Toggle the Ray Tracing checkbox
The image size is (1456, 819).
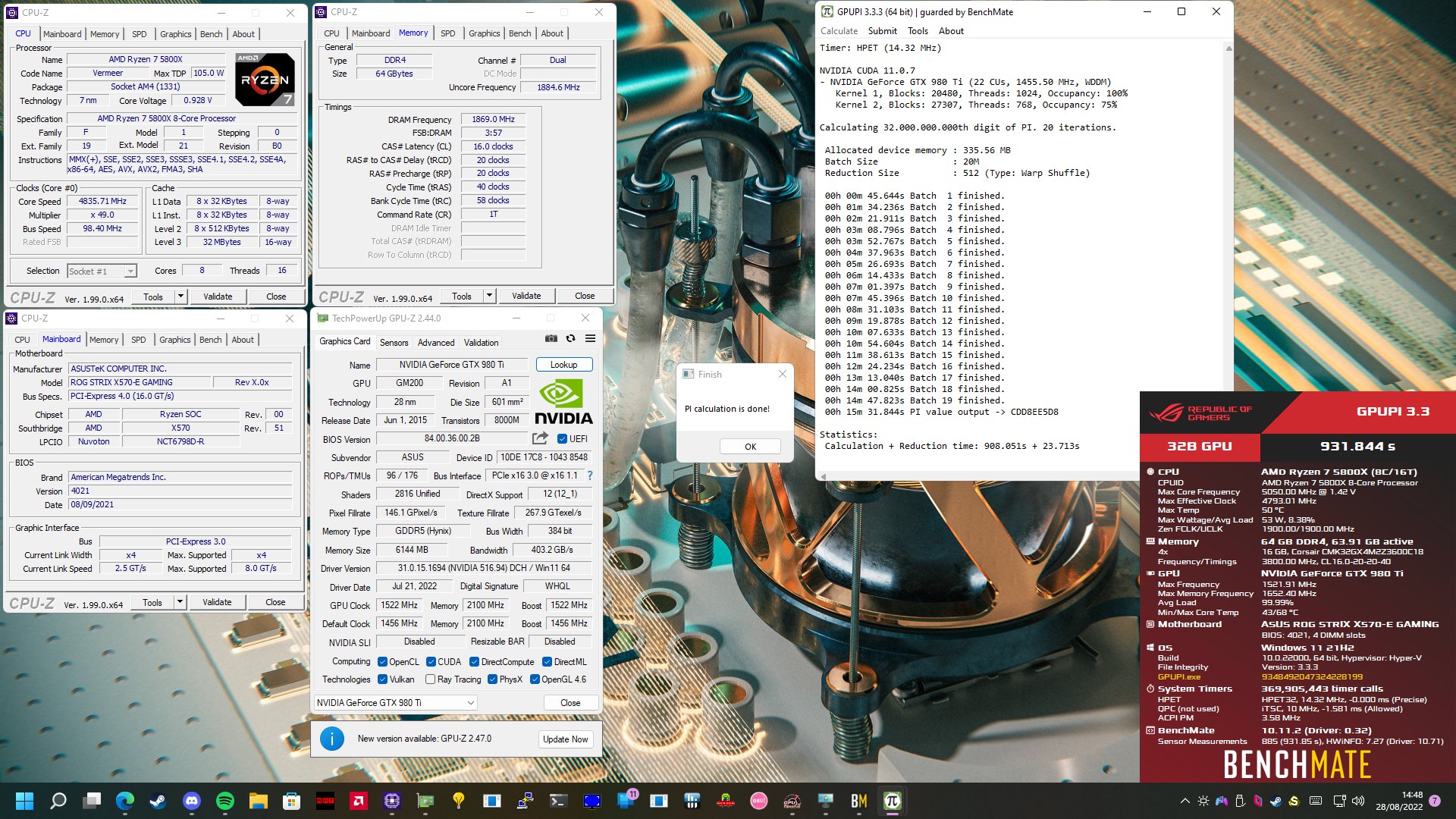430,679
